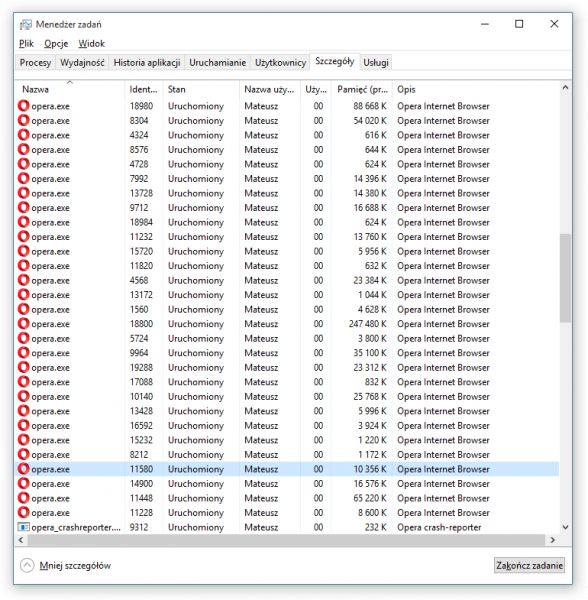Select memory value 3 924 K
Screen dimensions: 588x600
click(372, 426)
